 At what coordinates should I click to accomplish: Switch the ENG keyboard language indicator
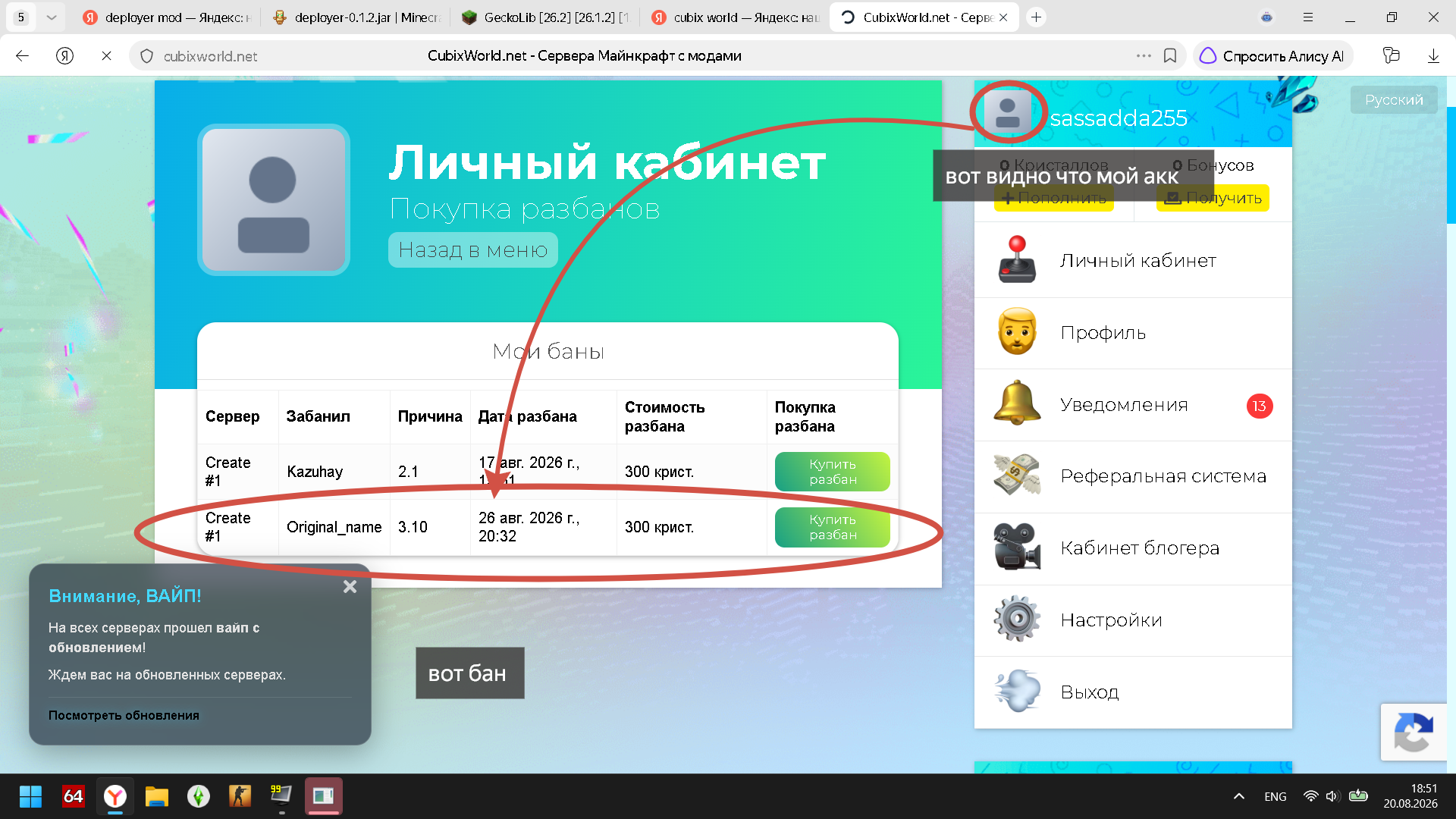pos(1275,796)
